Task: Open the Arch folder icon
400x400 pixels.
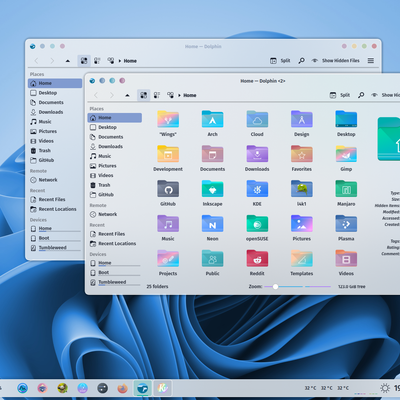Action: tap(212, 119)
